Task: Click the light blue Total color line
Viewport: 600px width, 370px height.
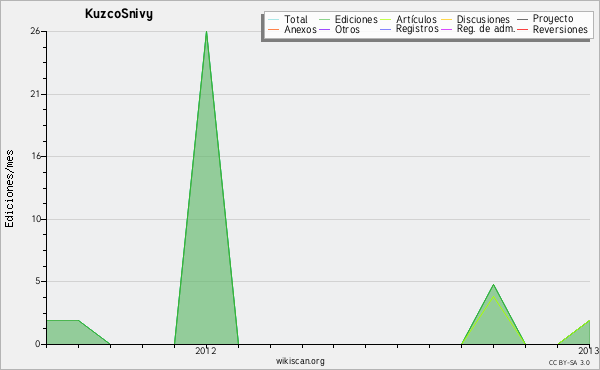Action: pos(274,20)
